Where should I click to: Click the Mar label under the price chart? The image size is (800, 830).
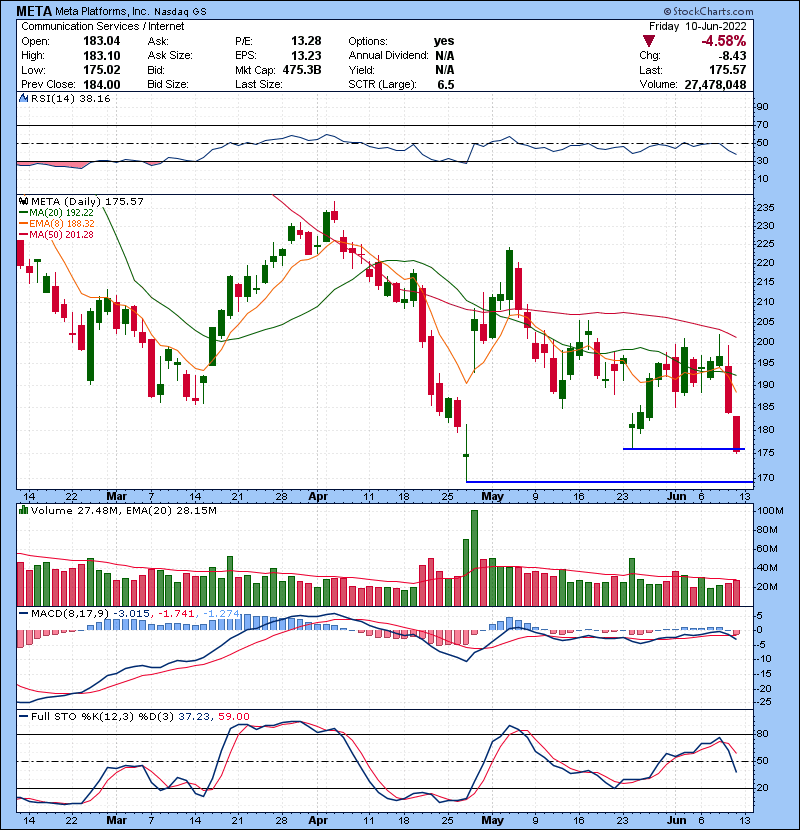[116, 497]
